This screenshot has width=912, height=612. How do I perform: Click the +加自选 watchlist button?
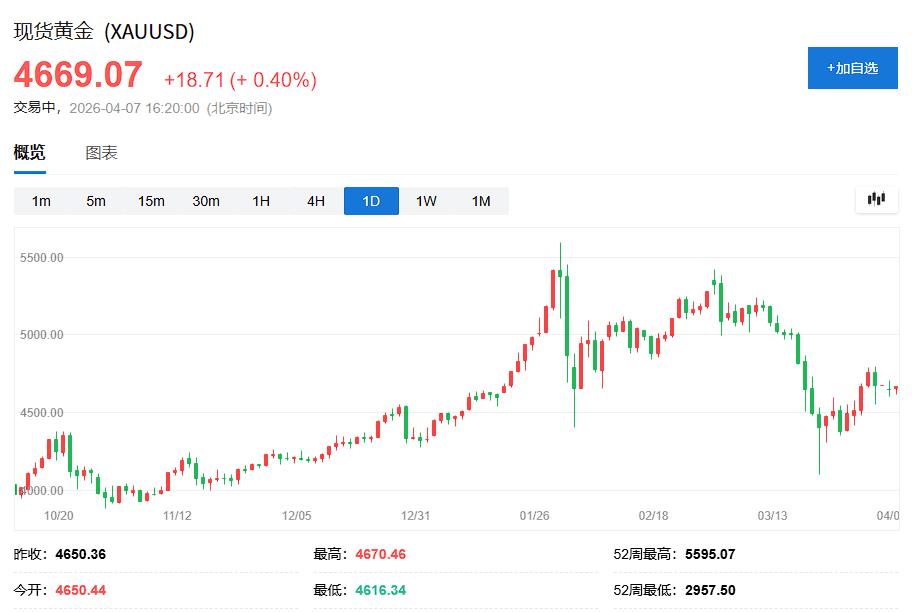click(x=852, y=68)
